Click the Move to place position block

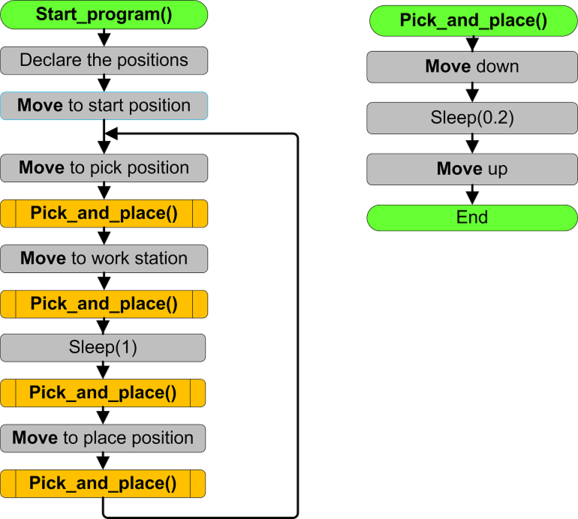[103, 438]
